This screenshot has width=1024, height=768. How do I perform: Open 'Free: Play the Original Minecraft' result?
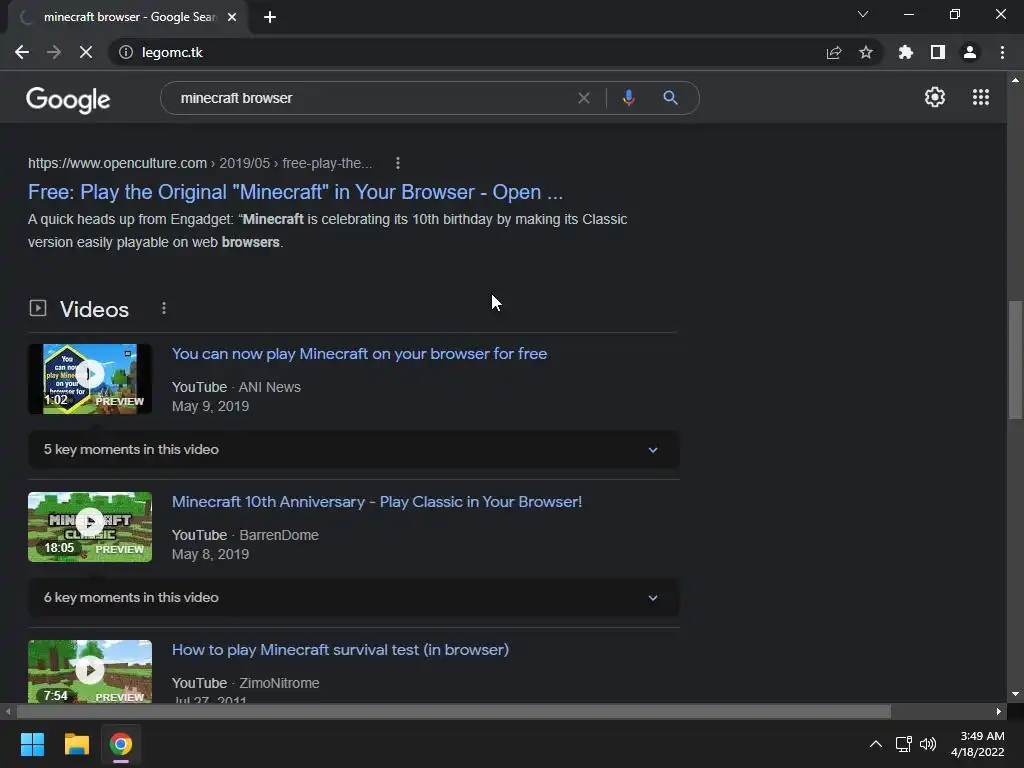[x=295, y=192]
